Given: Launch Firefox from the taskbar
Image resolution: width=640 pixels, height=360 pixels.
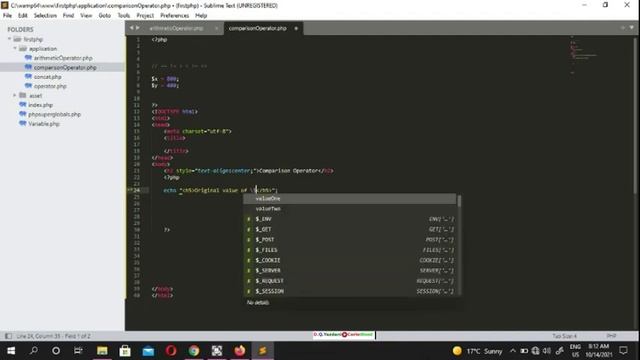Looking at the screenshot, I should tap(240, 351).
